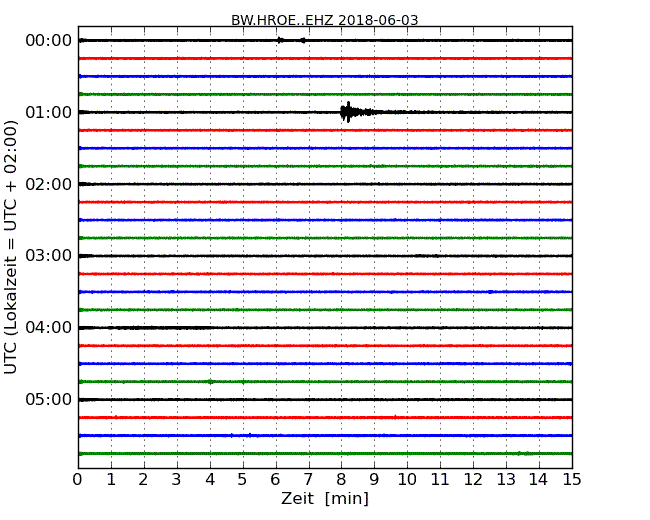The image size is (650, 520).
Task: Click the x-axis tick label 13
Action: pyautogui.click(x=506, y=480)
